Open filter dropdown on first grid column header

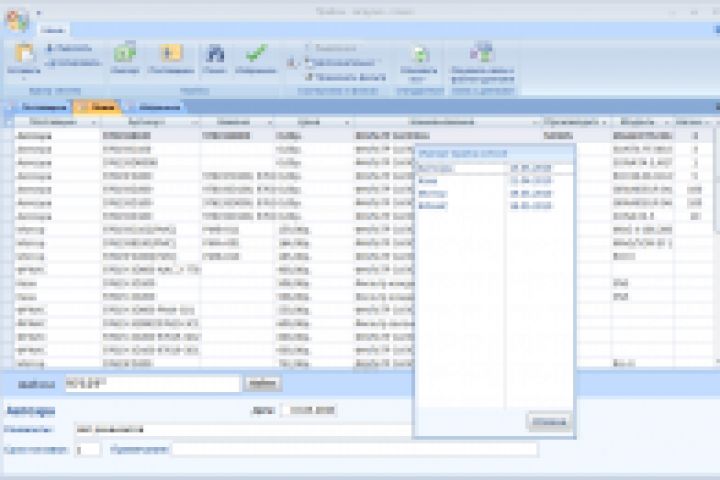click(x=94, y=123)
